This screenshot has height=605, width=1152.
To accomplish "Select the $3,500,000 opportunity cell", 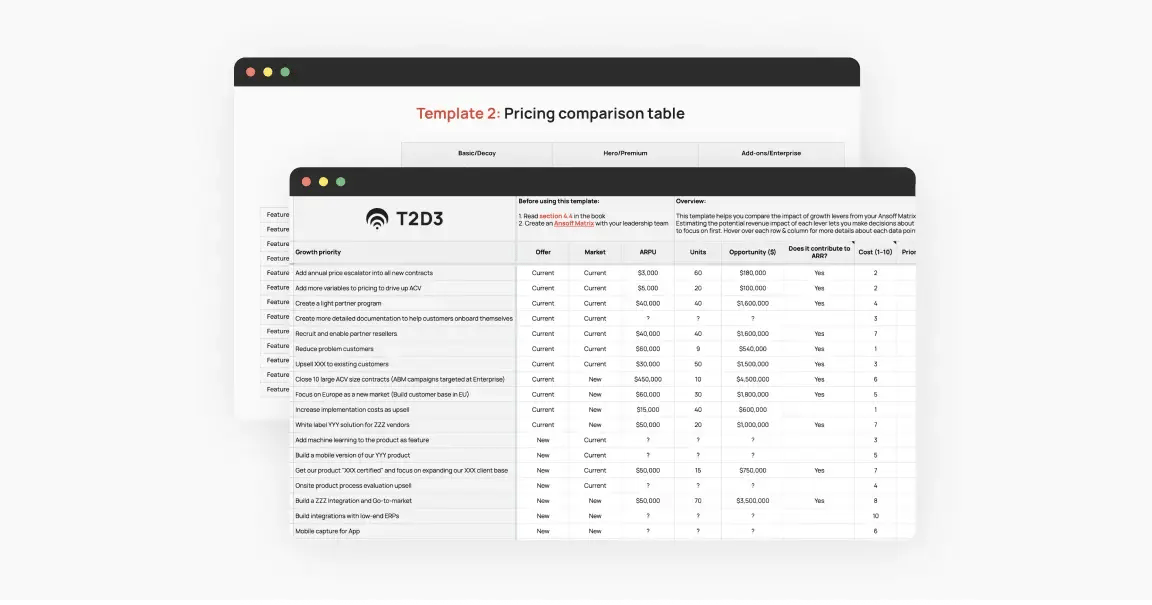I will (752, 501).
